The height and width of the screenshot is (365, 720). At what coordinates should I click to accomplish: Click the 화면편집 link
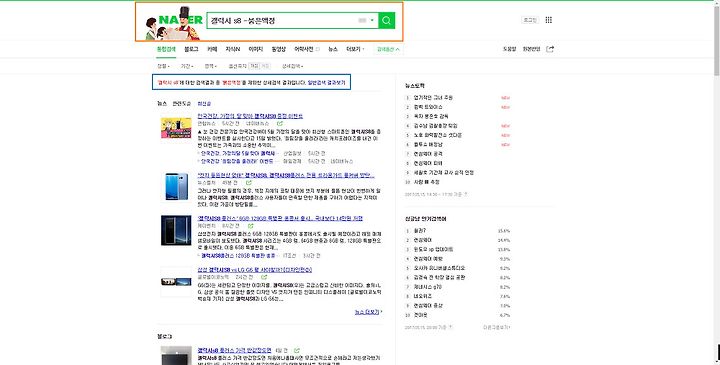(531, 49)
